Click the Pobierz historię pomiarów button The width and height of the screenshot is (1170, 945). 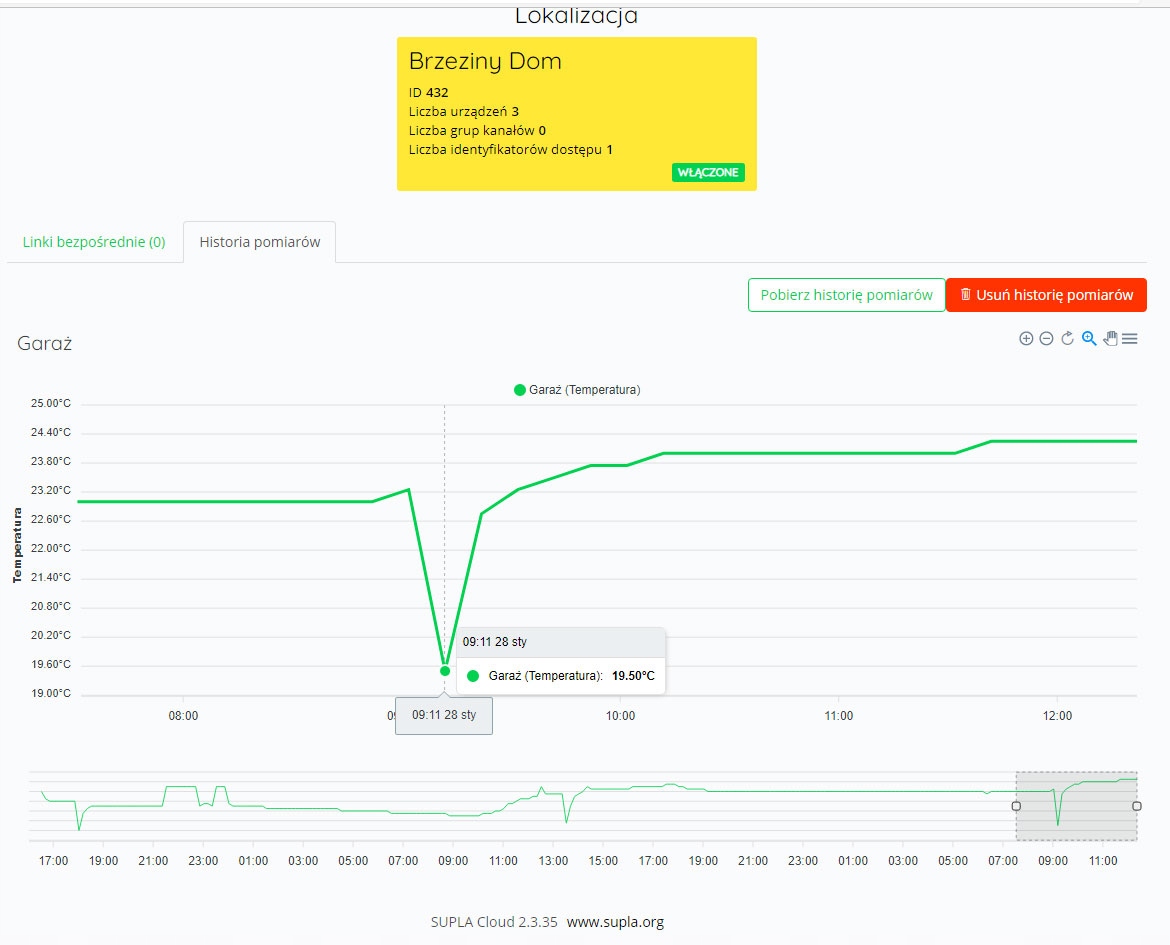(x=846, y=294)
